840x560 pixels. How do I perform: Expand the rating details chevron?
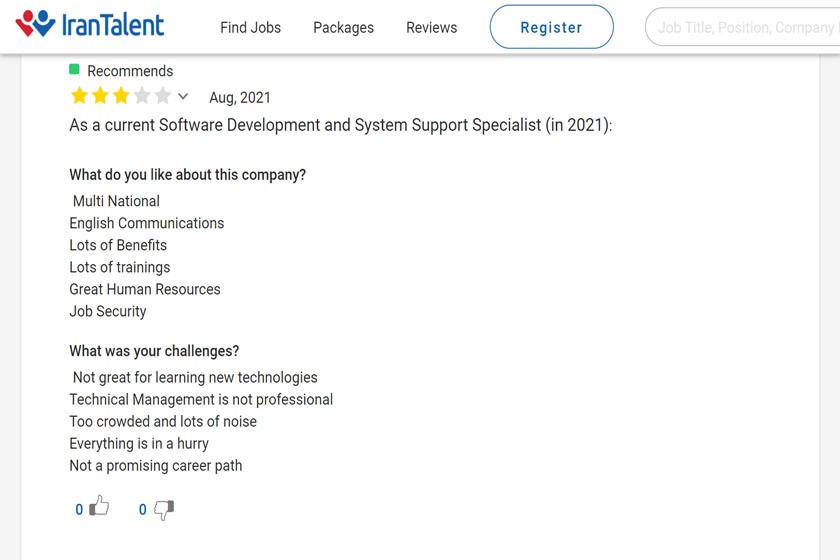point(183,97)
